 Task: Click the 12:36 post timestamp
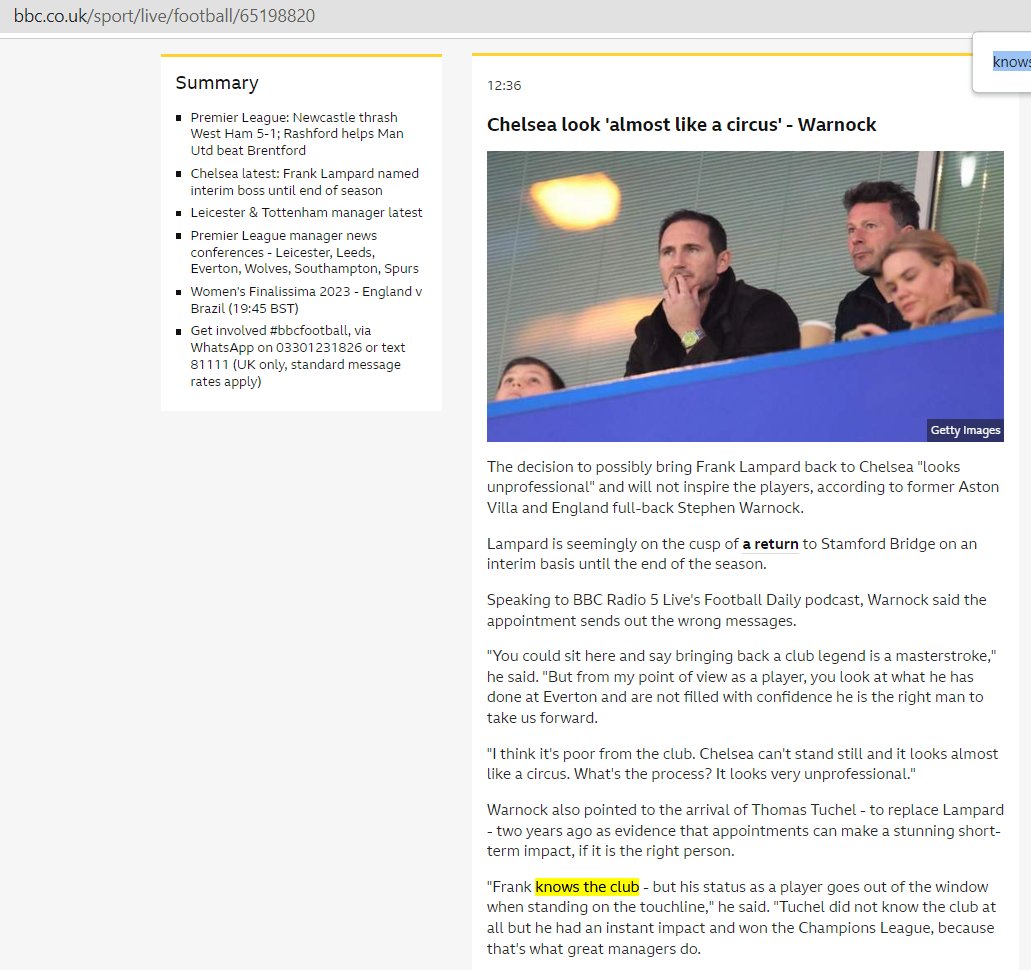tap(504, 85)
